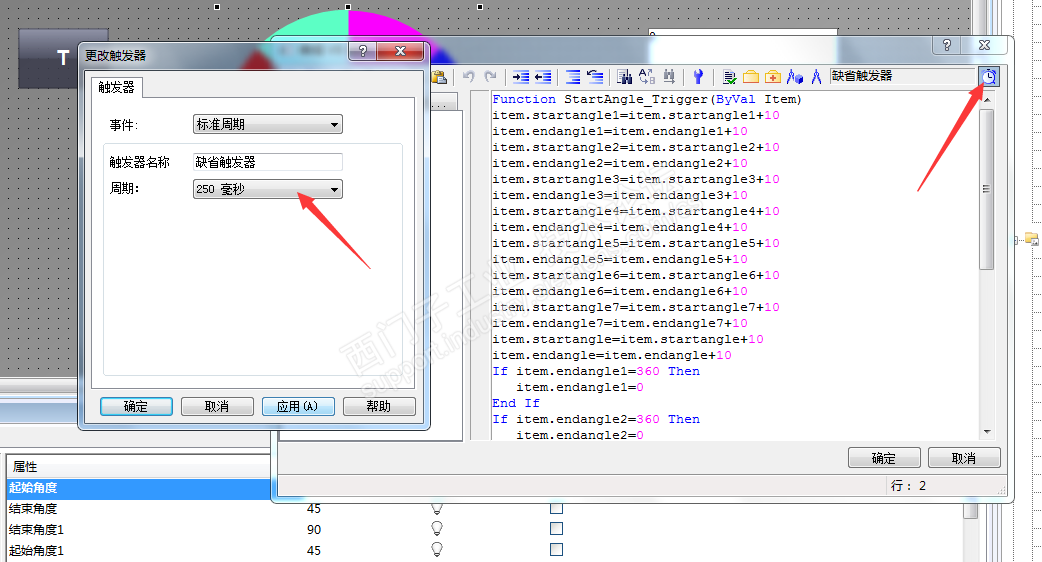Screen dimensions: 1042x562
Task: Click the 属性 column header
Action: [x=139, y=466]
